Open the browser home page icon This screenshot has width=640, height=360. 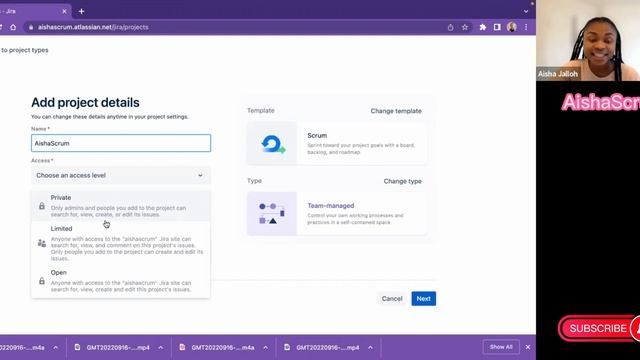coord(13,27)
